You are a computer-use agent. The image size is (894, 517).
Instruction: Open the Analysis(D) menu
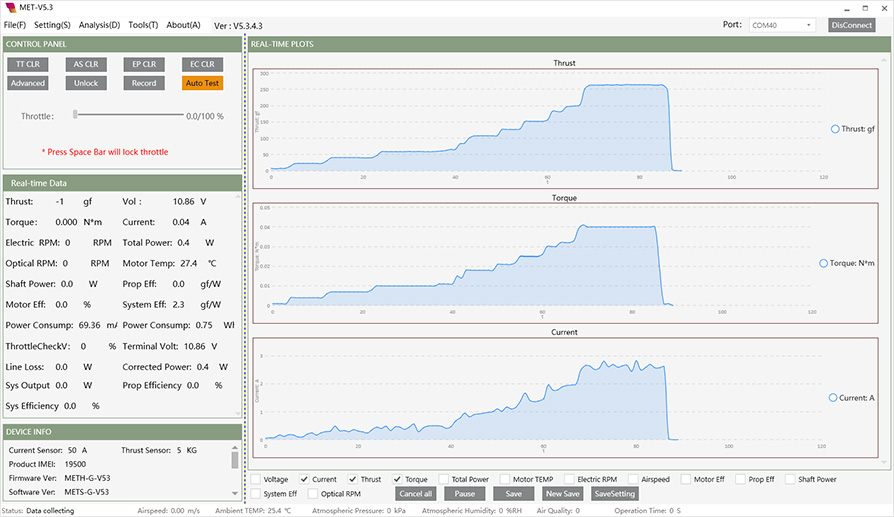[99, 25]
